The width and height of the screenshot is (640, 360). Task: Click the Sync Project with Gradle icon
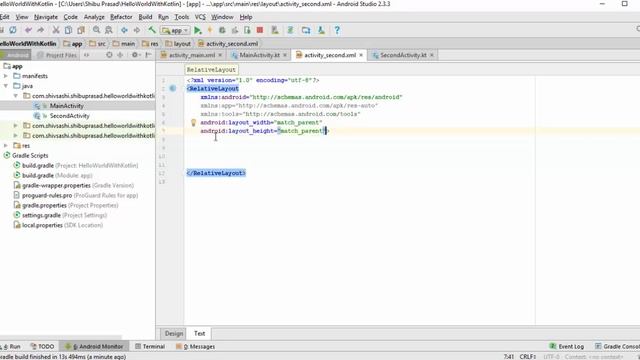290,30
